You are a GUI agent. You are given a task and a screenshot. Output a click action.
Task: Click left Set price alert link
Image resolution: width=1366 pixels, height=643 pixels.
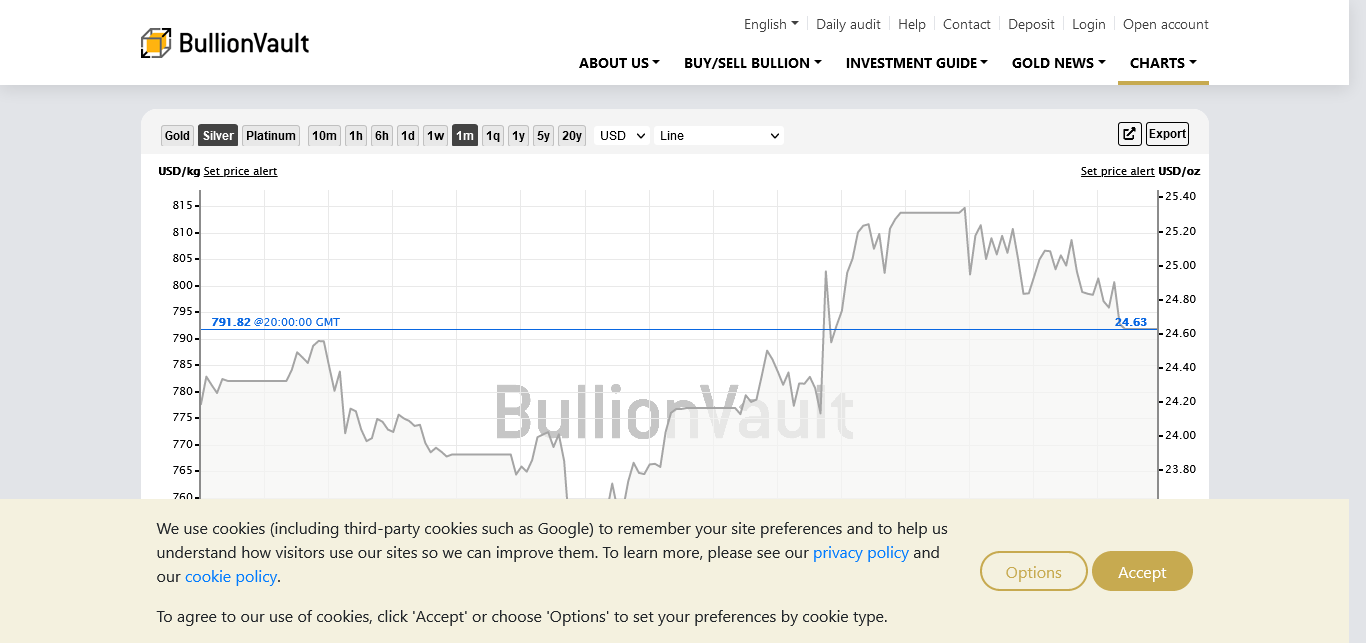click(x=240, y=171)
